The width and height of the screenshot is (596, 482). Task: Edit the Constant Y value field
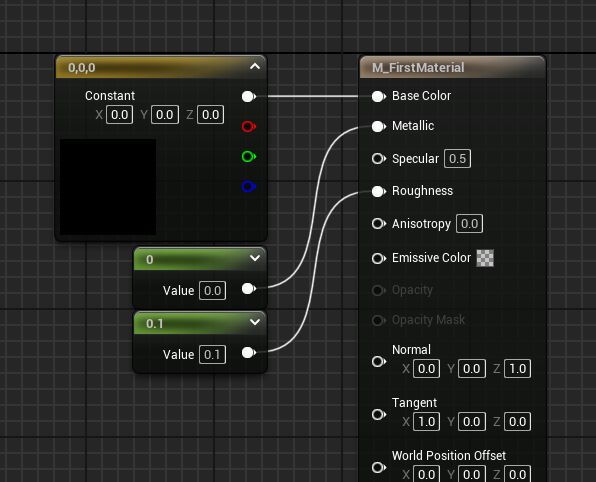(x=165, y=115)
